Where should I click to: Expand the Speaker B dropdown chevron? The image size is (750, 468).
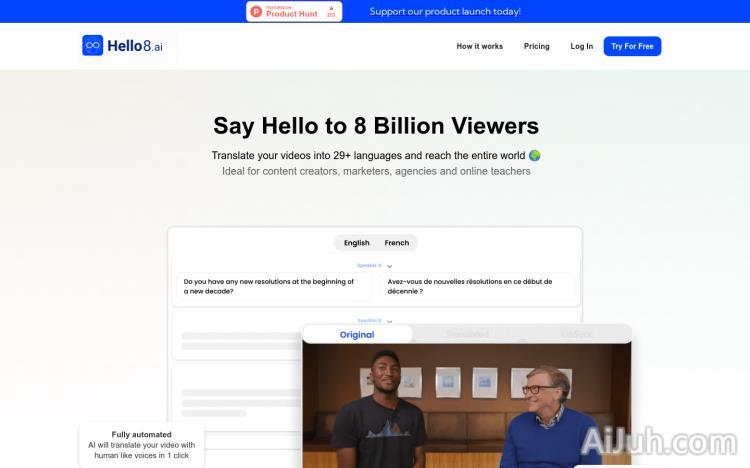click(x=389, y=321)
